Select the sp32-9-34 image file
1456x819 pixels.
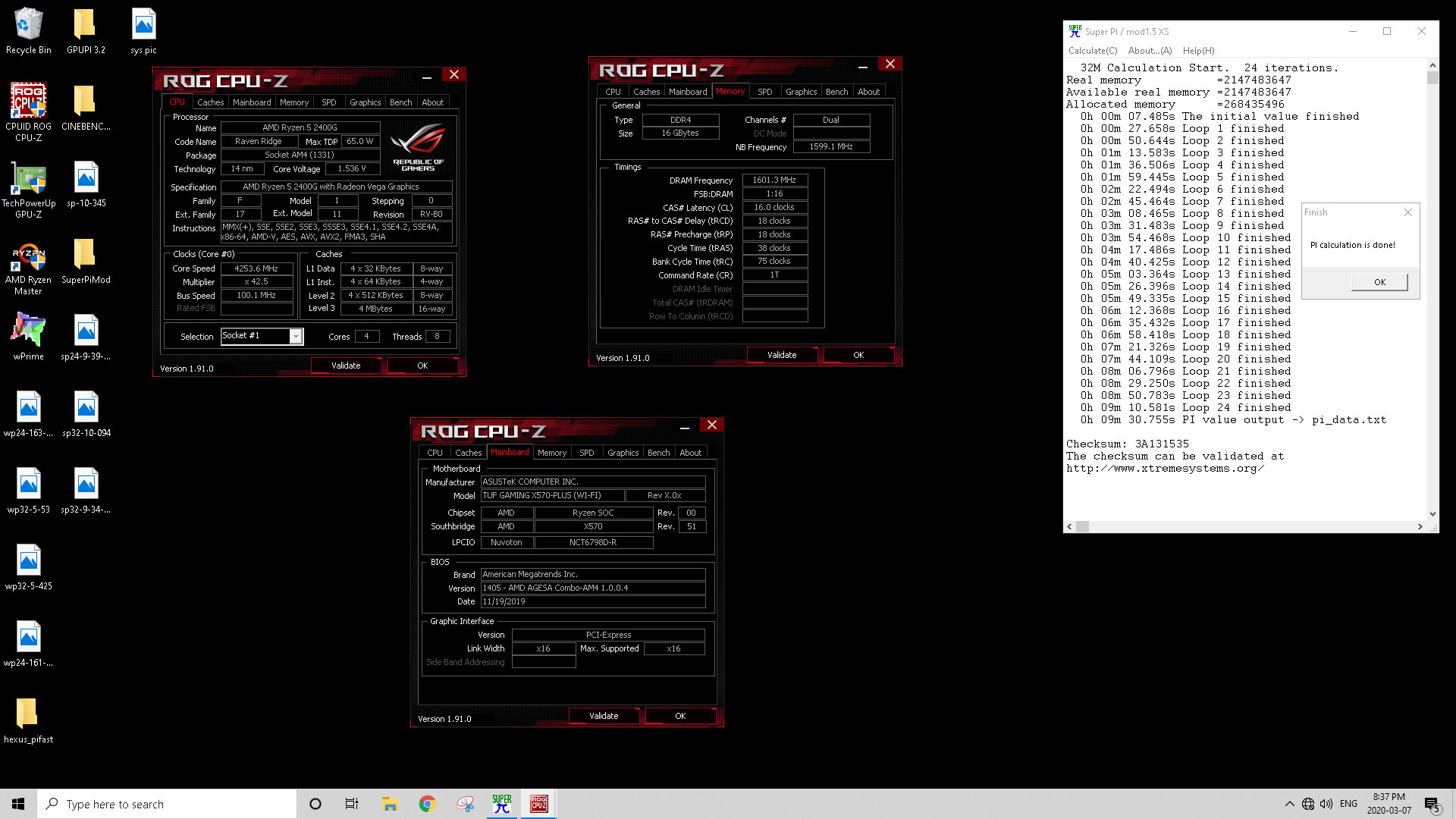point(86,491)
